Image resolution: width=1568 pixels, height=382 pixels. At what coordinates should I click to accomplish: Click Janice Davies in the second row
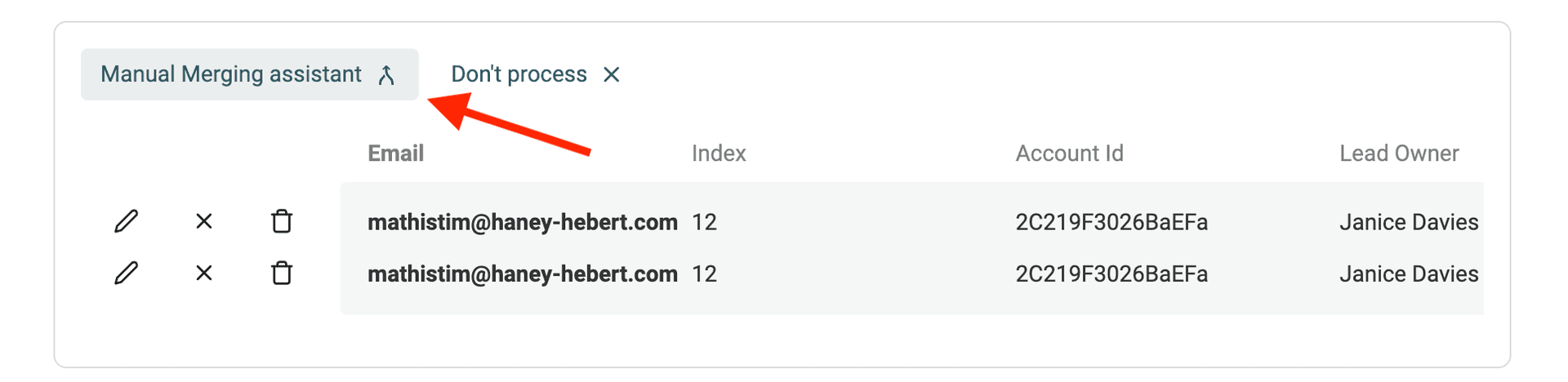(x=1409, y=274)
